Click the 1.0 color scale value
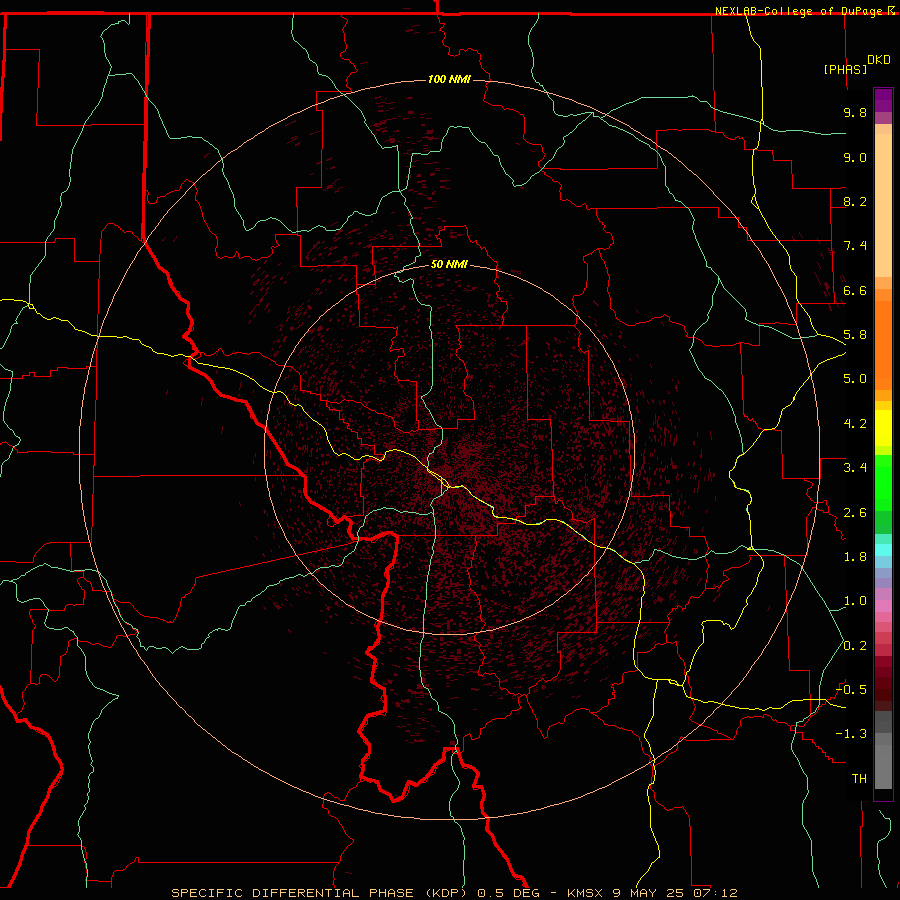This screenshot has height=900, width=900. point(855,601)
